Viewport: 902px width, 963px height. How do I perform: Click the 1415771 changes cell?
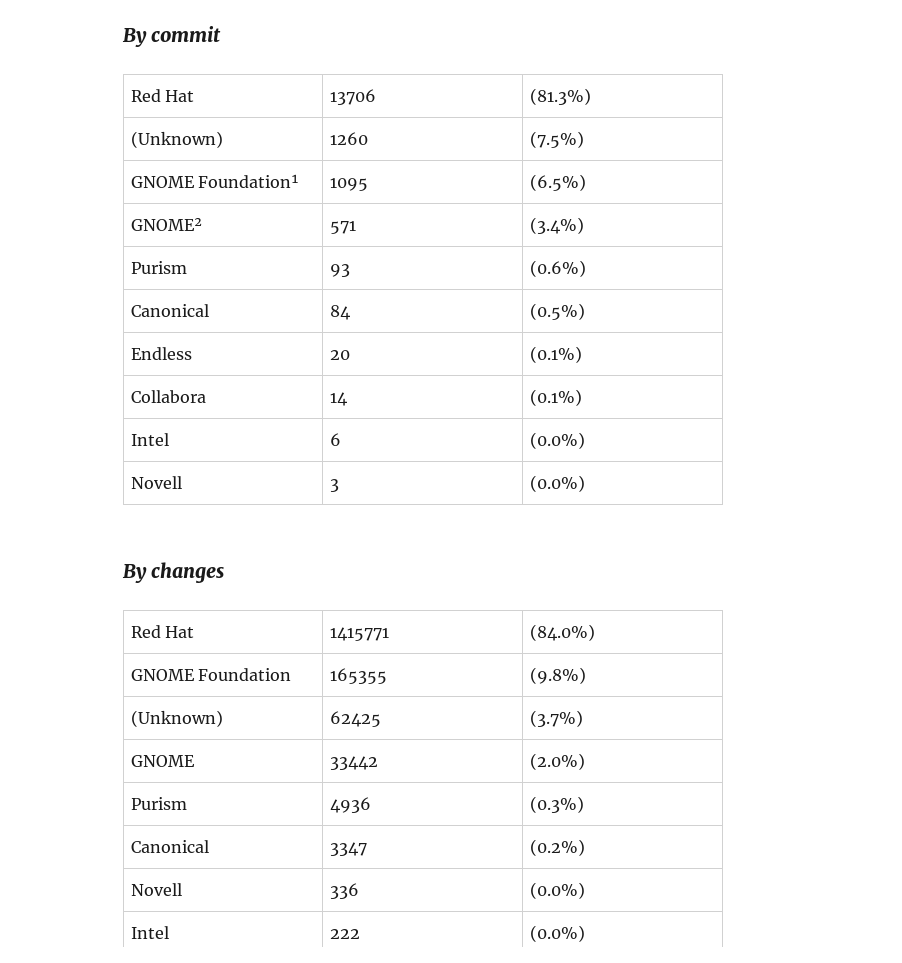point(360,632)
